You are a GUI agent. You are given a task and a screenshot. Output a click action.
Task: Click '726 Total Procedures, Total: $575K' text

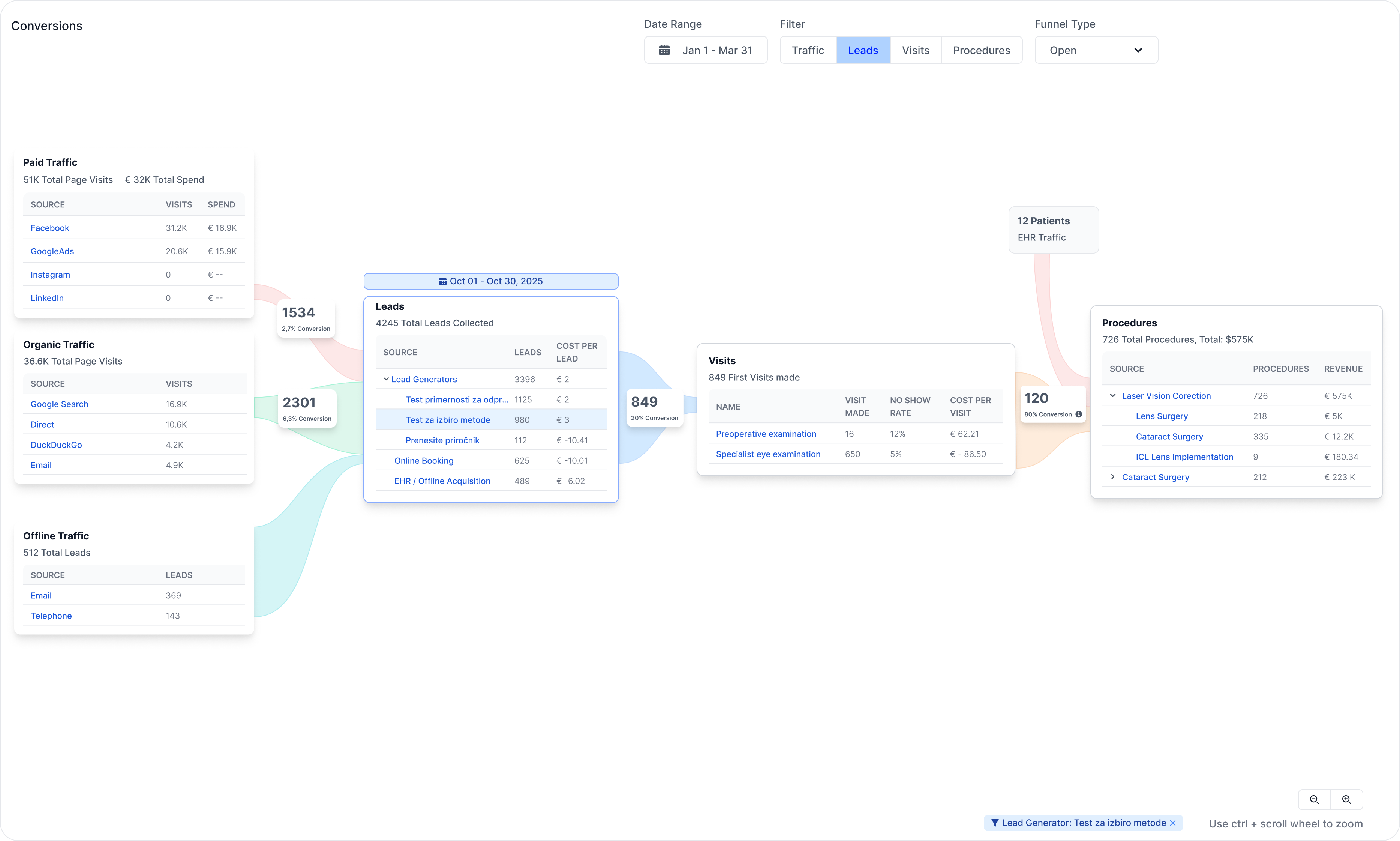coord(1177,339)
